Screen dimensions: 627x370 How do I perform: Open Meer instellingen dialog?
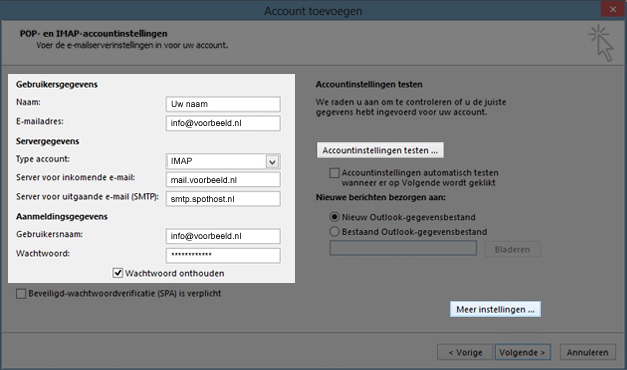pos(495,310)
